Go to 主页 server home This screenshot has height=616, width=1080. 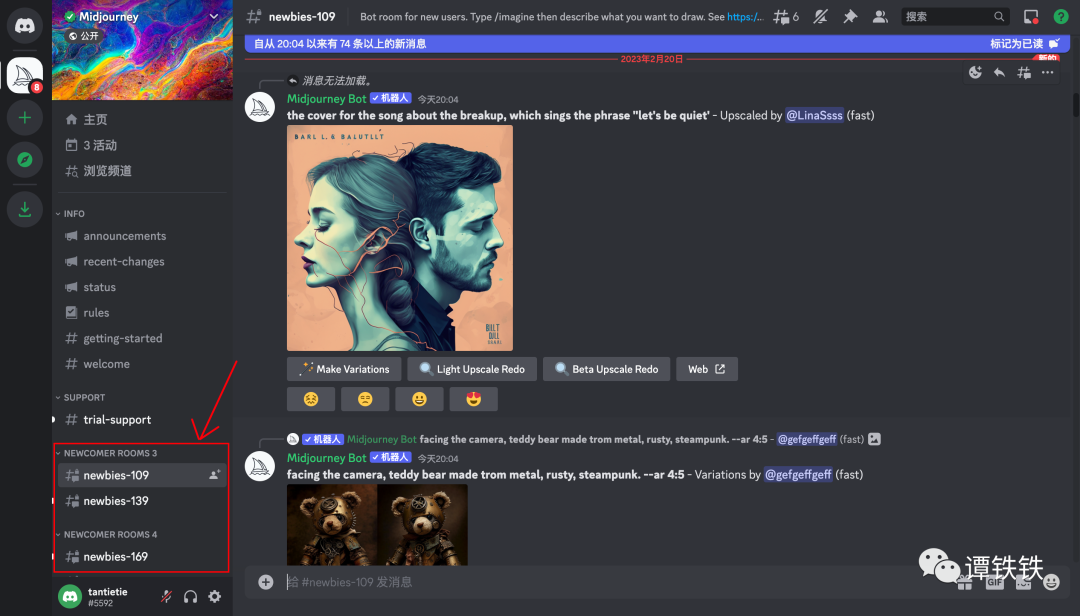pyautogui.click(x=143, y=120)
